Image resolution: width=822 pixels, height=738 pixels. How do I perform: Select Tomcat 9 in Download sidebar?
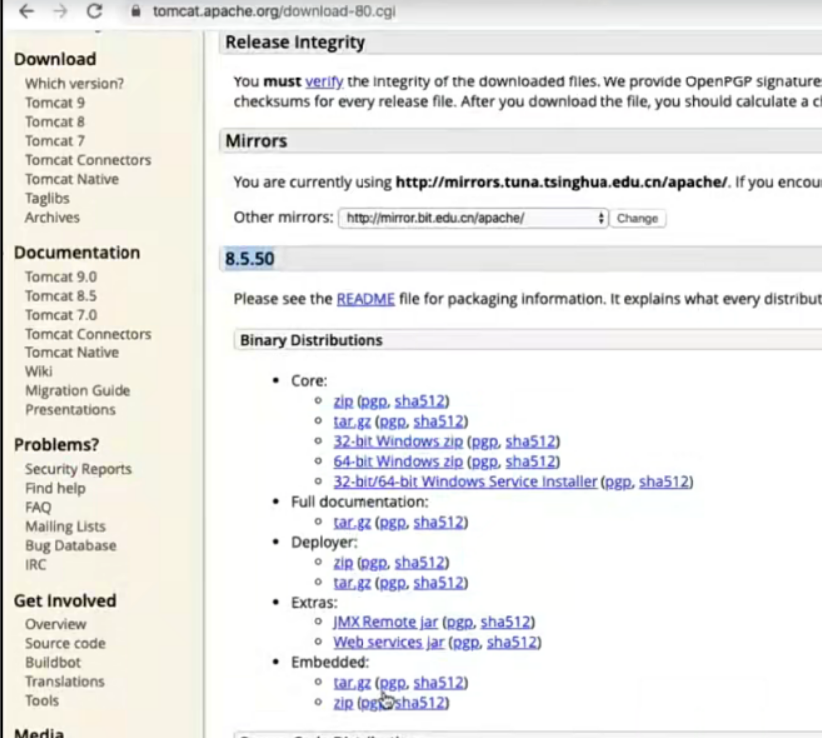55,103
